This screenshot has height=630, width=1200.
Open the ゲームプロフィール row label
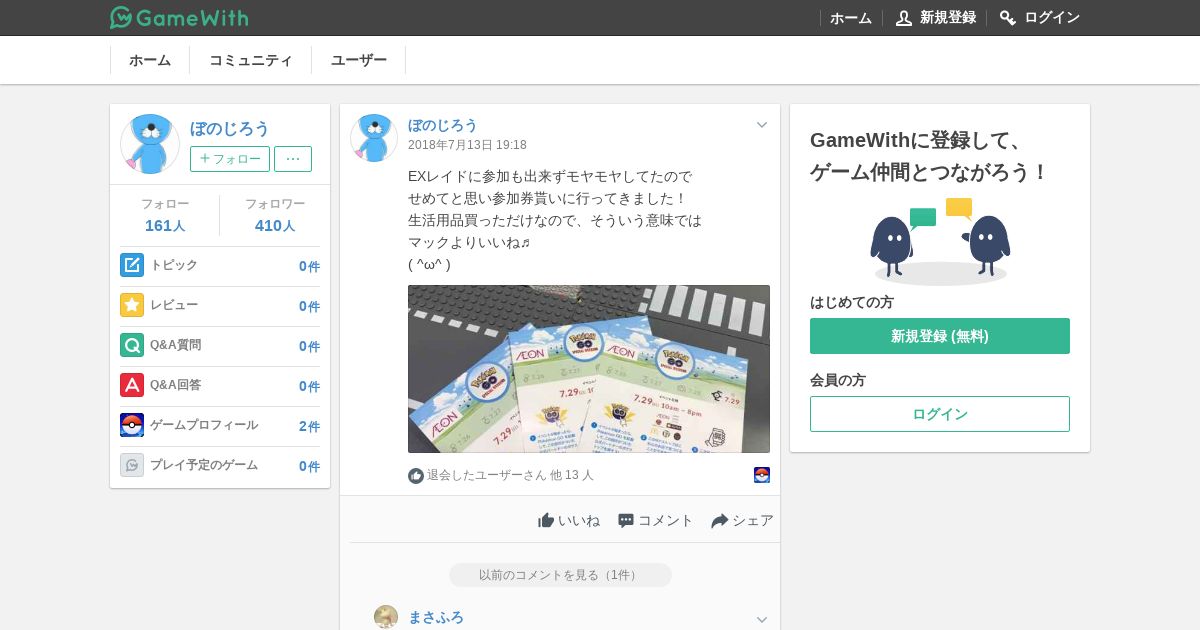[x=204, y=425]
